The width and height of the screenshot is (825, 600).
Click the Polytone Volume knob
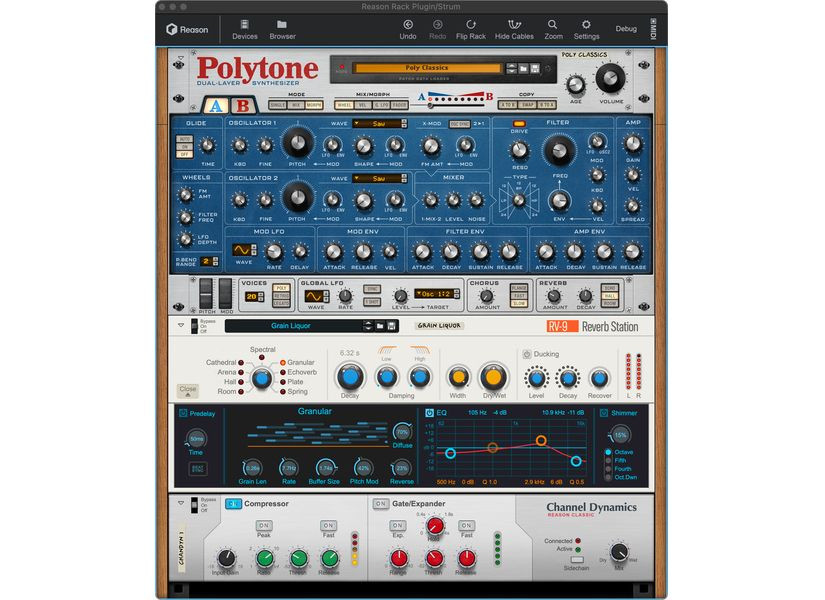tap(610, 78)
